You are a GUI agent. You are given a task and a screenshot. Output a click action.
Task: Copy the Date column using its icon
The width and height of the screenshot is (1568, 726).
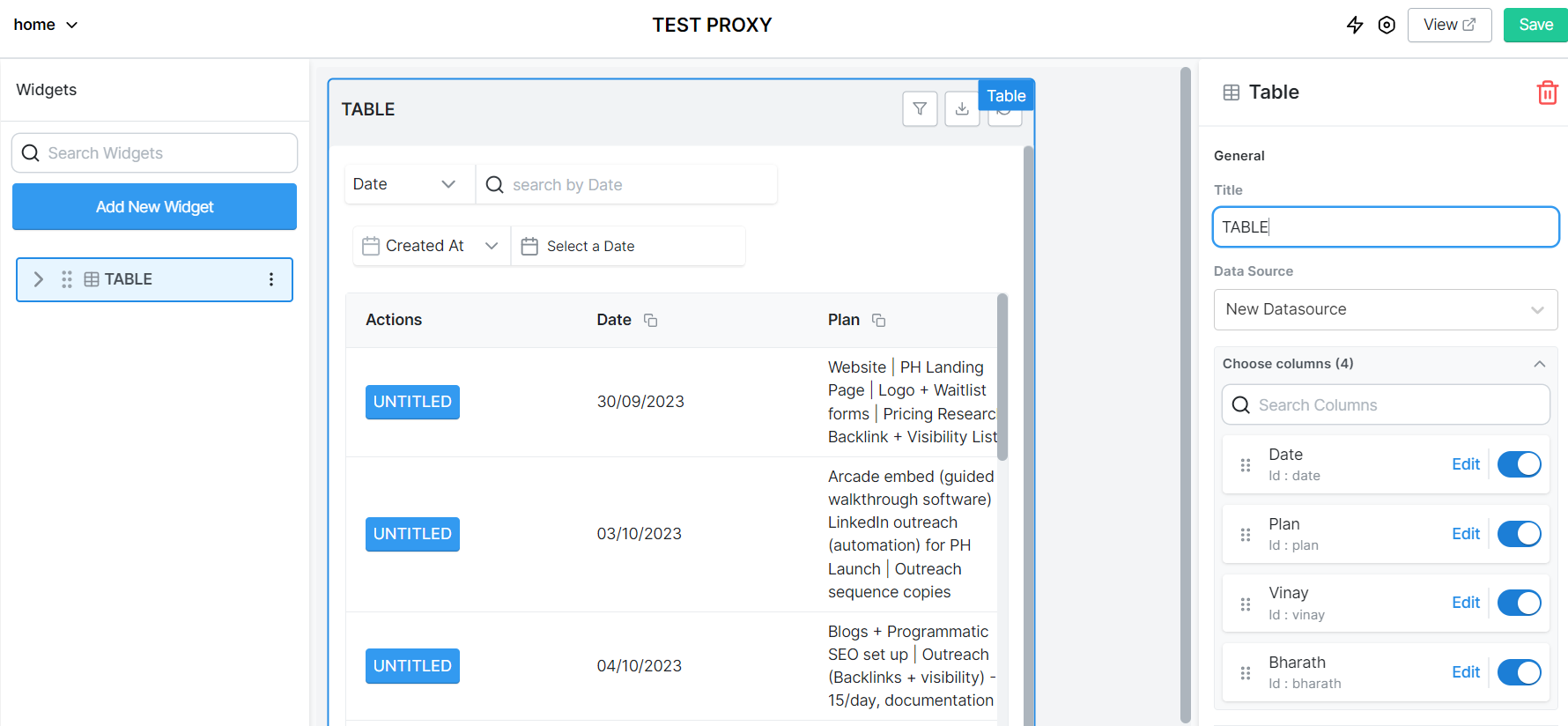click(x=651, y=321)
